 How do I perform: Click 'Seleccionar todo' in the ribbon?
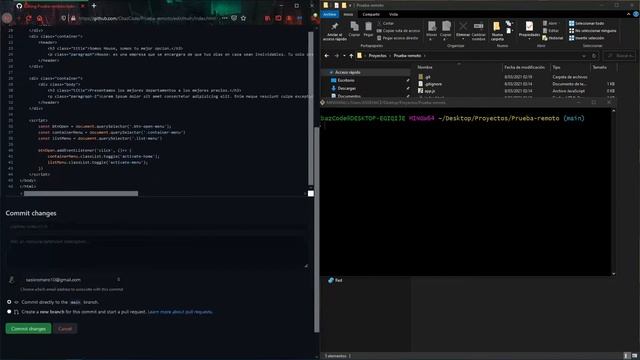tap(587, 23)
